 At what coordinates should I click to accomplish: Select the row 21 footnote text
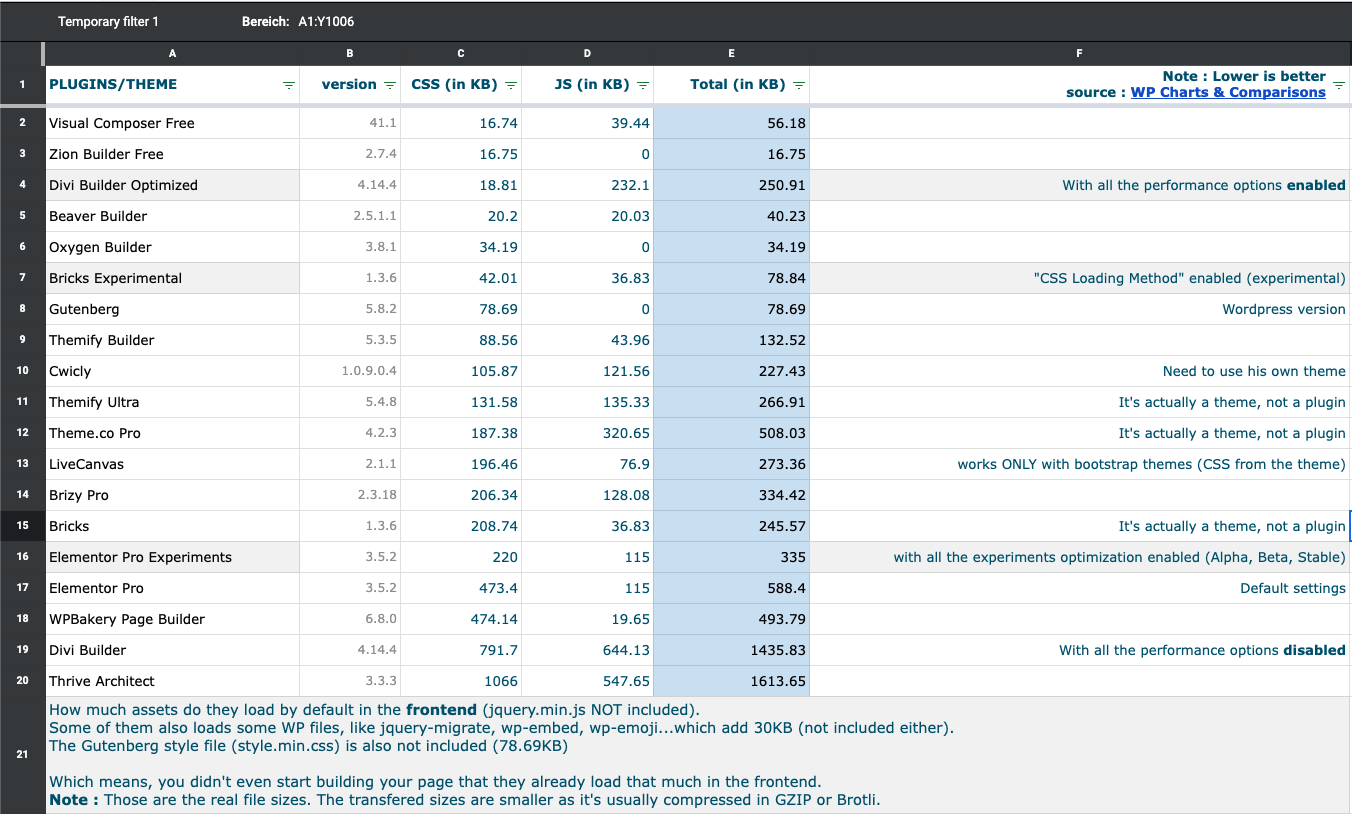[x=698, y=755]
